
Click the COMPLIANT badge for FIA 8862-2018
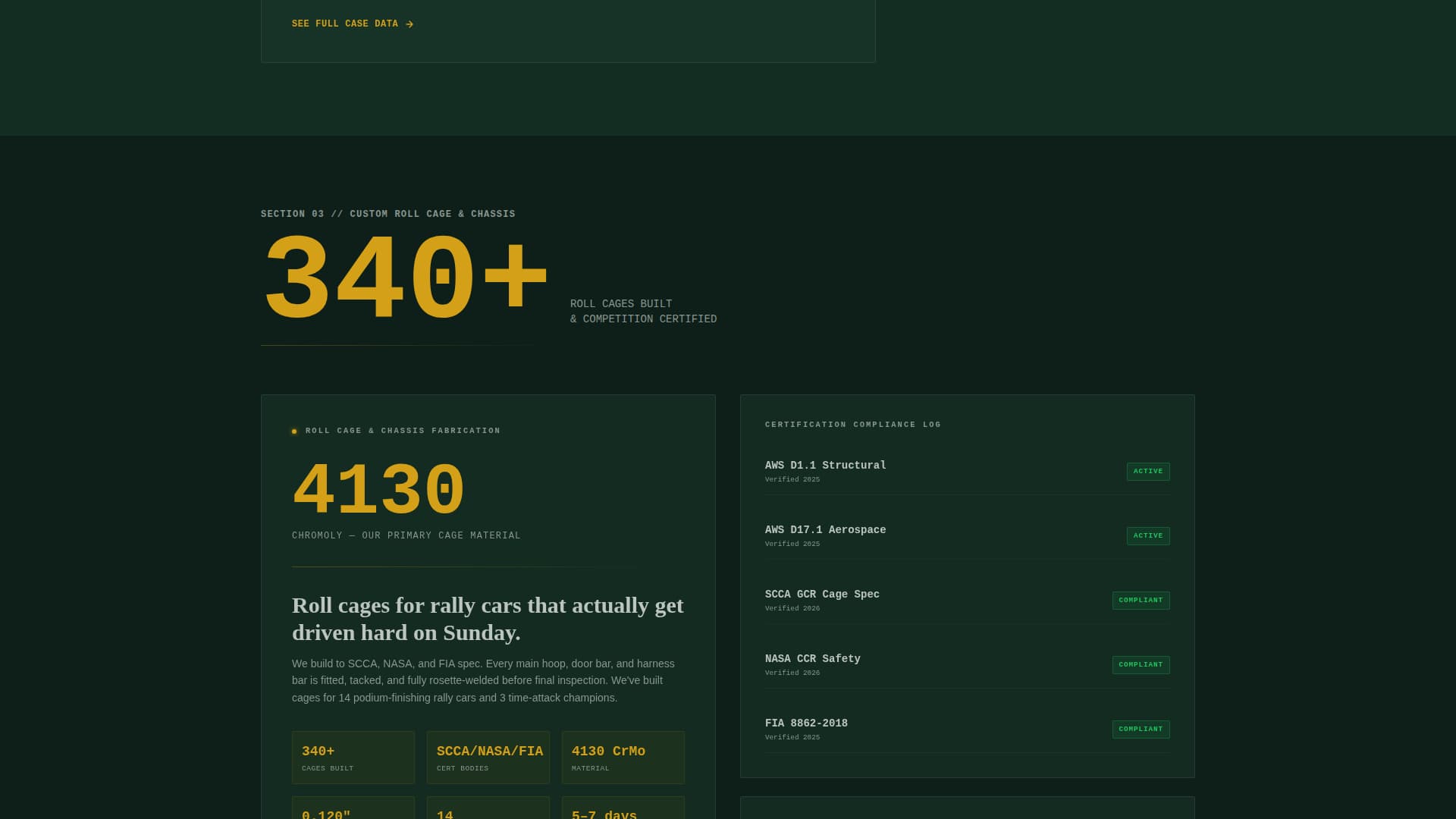(x=1141, y=729)
